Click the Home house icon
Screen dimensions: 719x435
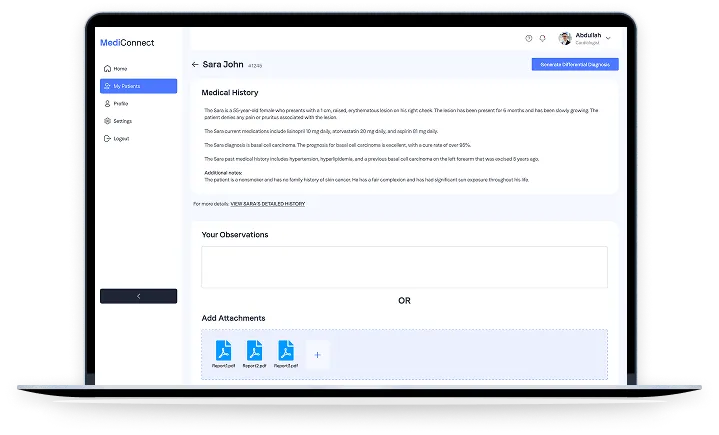pos(107,68)
